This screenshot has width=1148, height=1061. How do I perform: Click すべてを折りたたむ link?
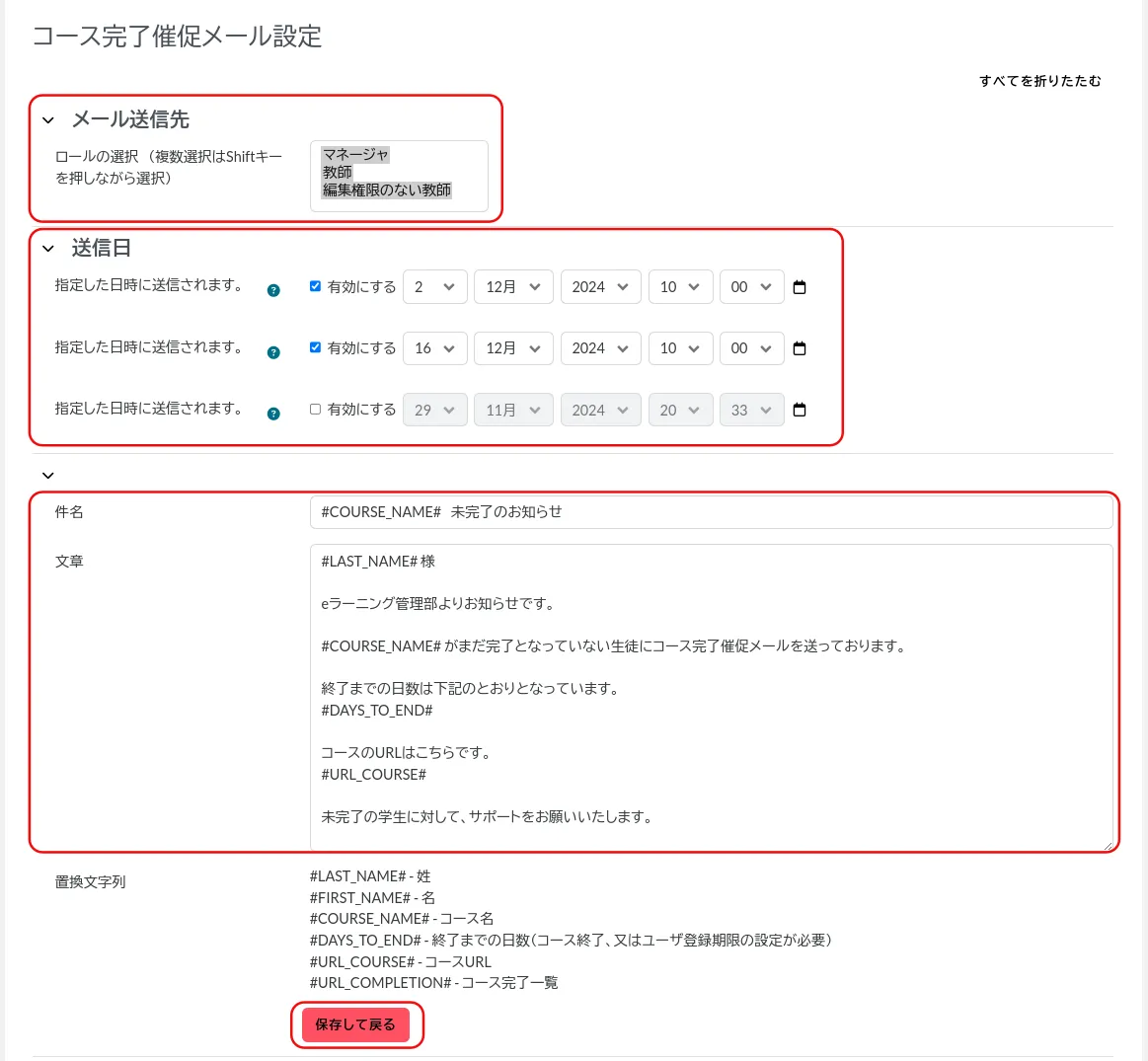[x=1039, y=81]
